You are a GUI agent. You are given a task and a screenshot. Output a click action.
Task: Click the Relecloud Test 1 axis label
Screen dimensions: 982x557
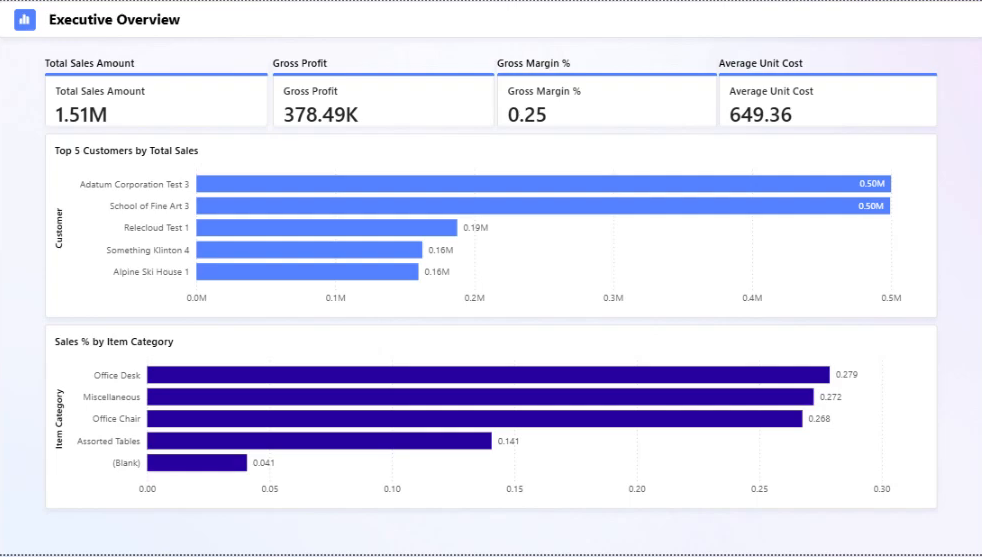pyautogui.click(x=157, y=227)
